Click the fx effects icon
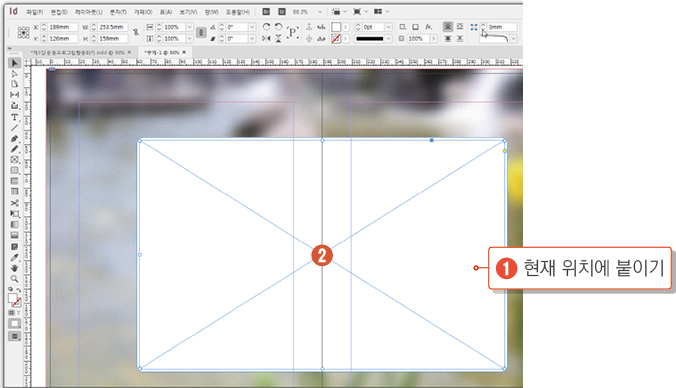This screenshot has height=388, width=676. pos(429,27)
